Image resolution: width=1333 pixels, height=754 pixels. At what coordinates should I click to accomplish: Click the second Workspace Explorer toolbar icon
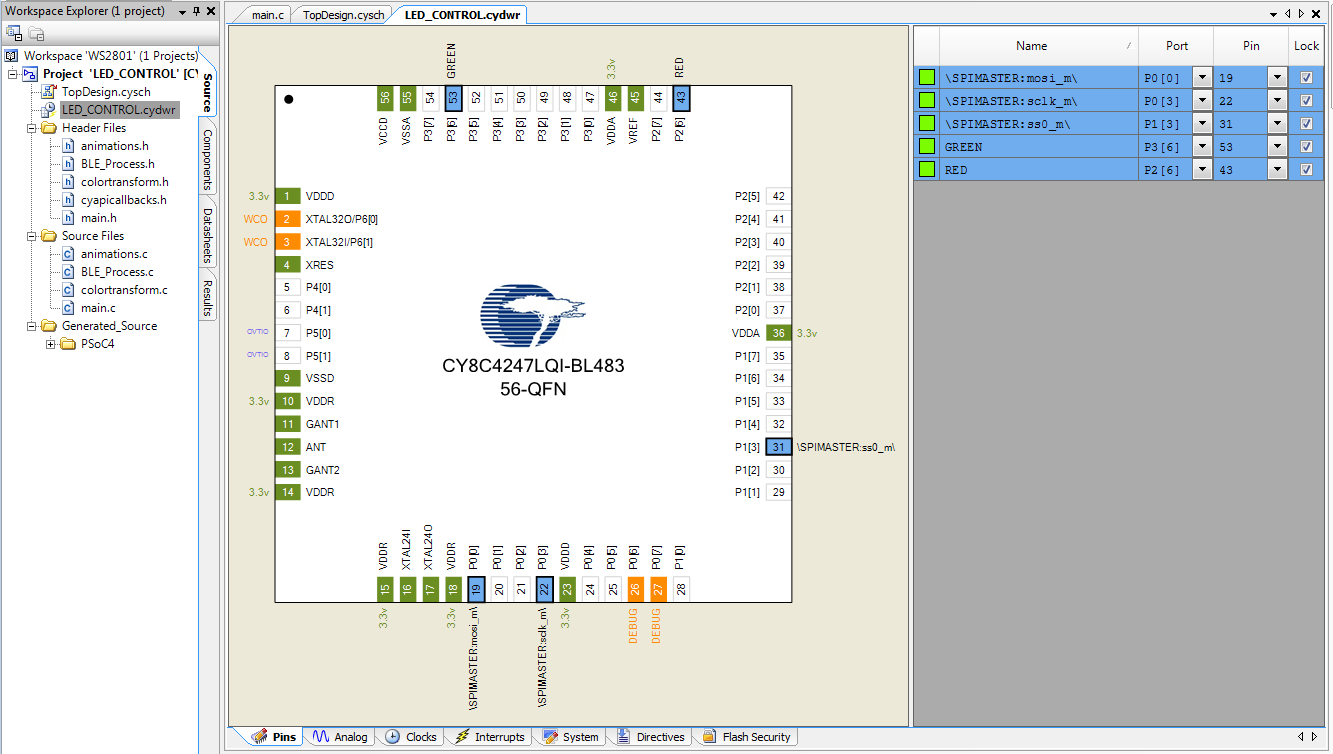(x=35, y=34)
